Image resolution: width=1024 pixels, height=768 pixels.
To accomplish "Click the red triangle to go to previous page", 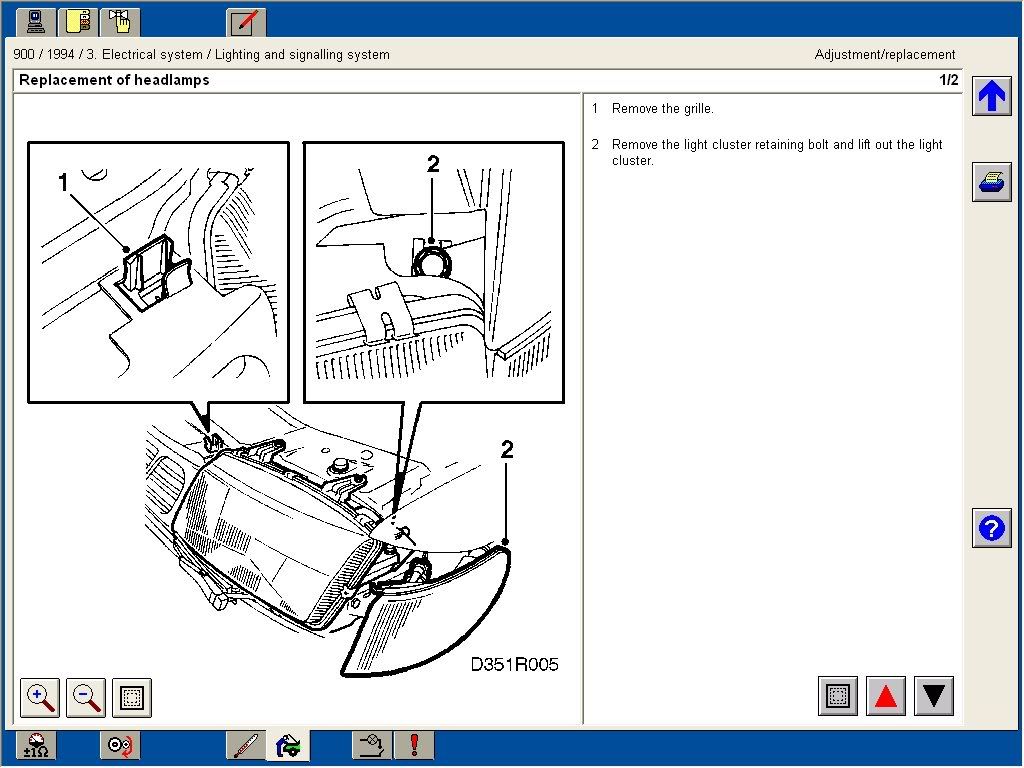I will coord(886,696).
